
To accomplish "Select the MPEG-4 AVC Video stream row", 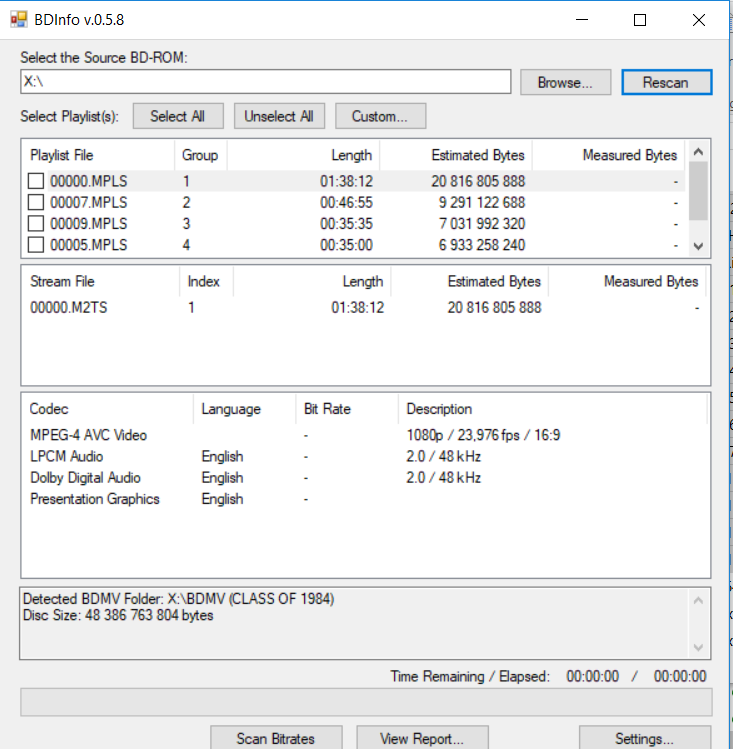I will pos(365,435).
